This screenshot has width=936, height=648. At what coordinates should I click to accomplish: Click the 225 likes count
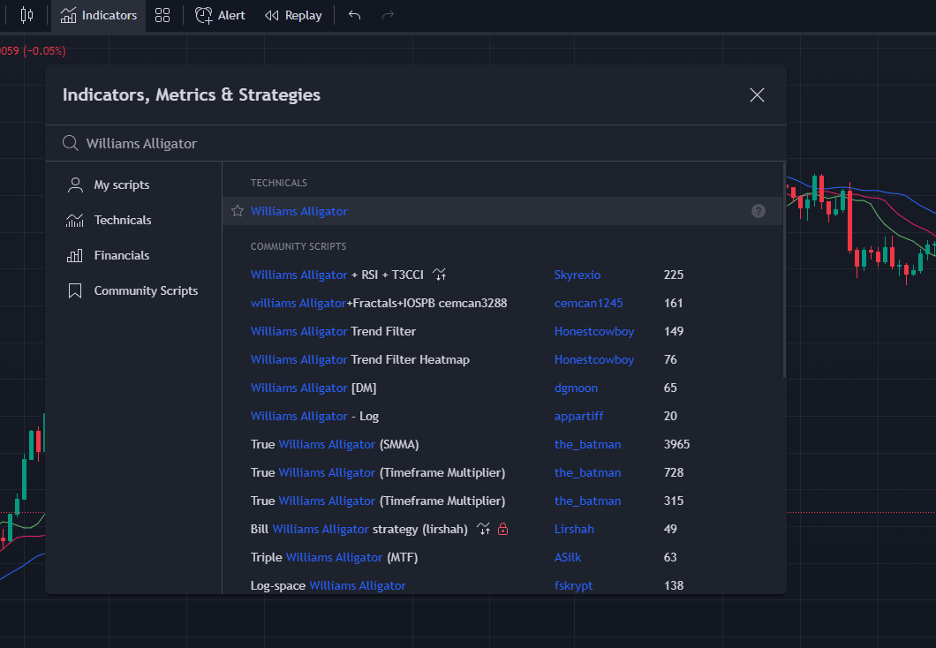[673, 274]
